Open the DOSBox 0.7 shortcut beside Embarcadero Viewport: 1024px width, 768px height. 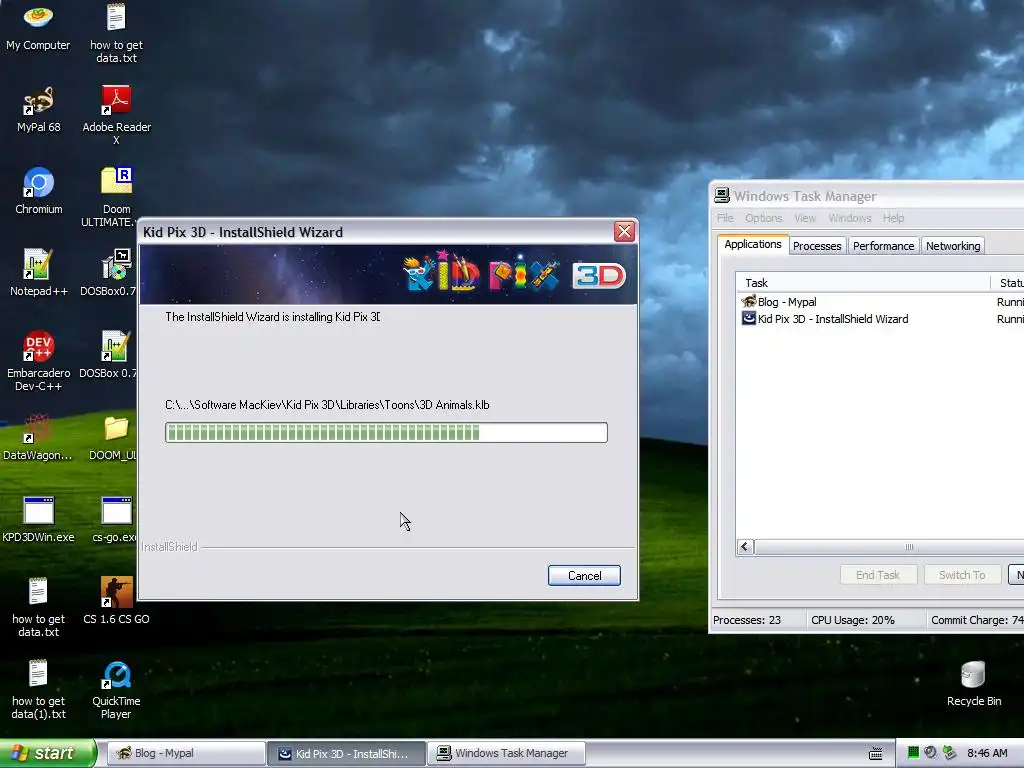point(109,355)
